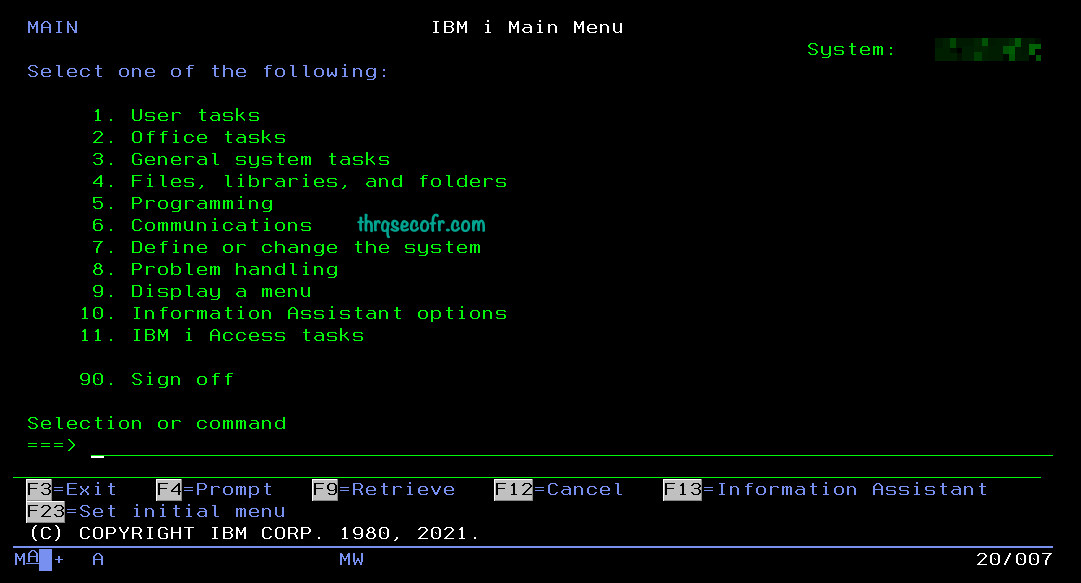Click F13=Information Assistant function key
The width and height of the screenshot is (1081, 583).
[825, 489]
